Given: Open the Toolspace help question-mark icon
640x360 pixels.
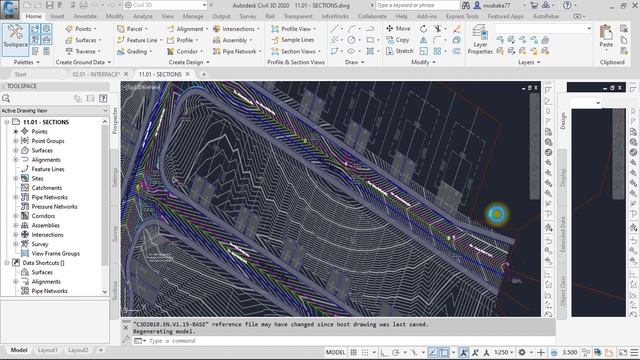Looking at the screenshot, I should tap(103, 98).
